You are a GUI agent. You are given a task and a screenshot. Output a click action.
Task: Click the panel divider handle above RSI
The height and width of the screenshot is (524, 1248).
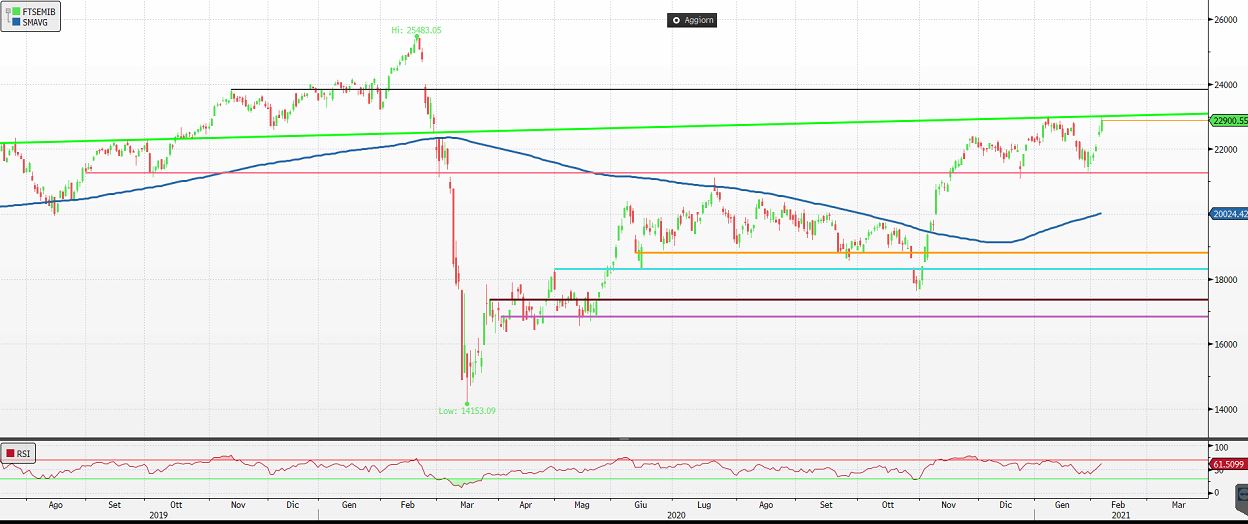pos(624,438)
